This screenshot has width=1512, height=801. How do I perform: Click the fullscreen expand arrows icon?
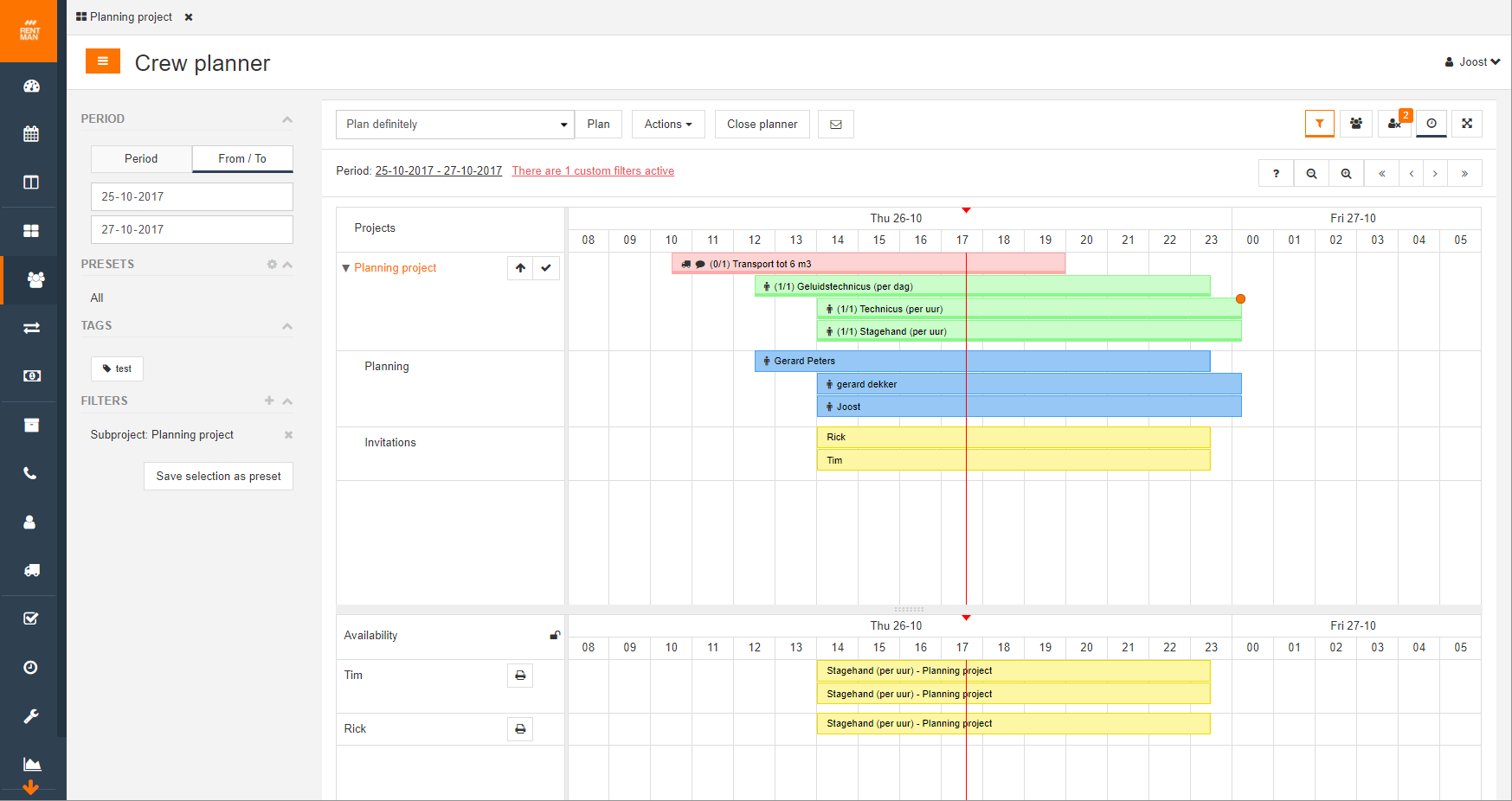[x=1467, y=124]
